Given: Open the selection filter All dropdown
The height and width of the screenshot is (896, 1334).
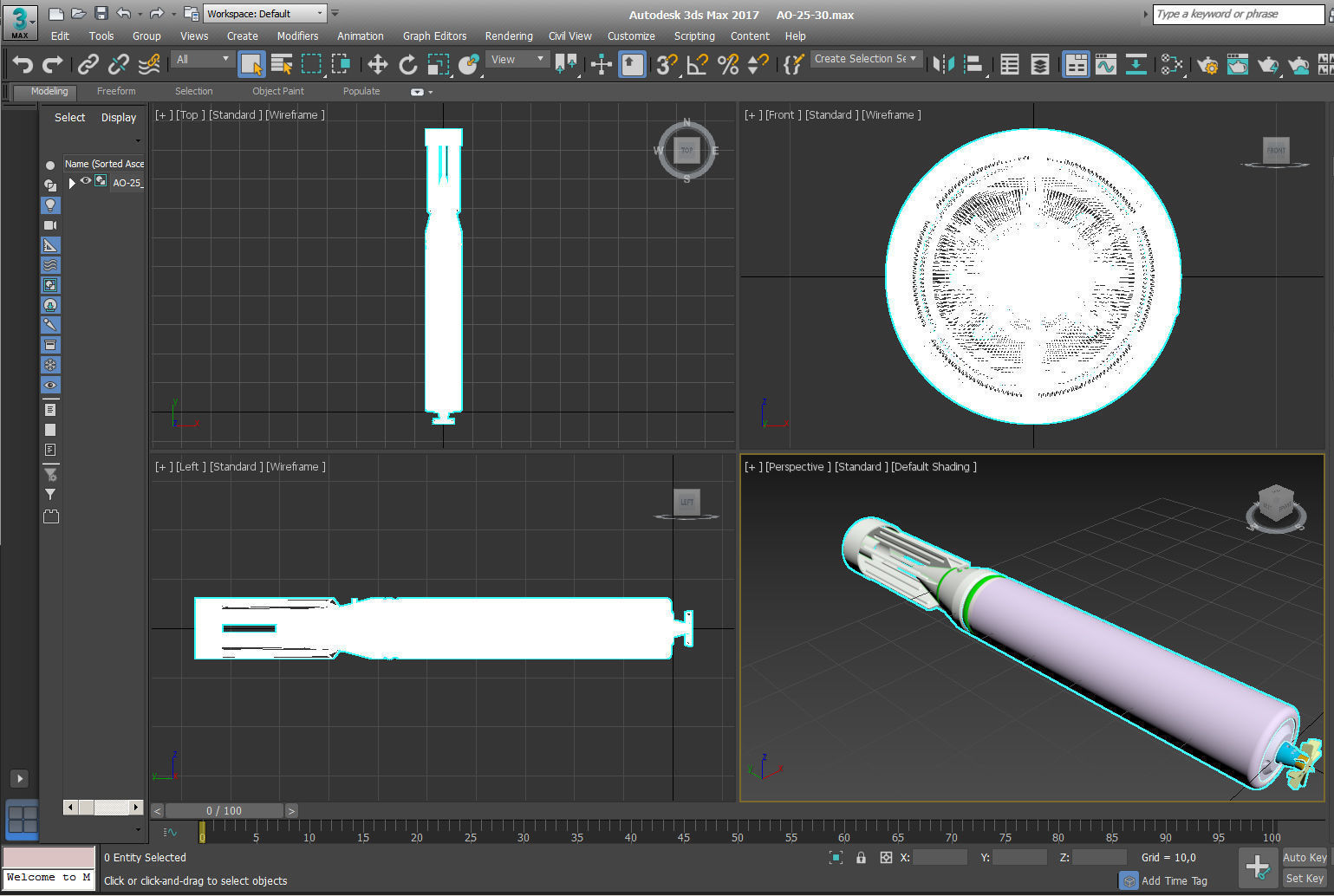Looking at the screenshot, I should pos(203,59).
